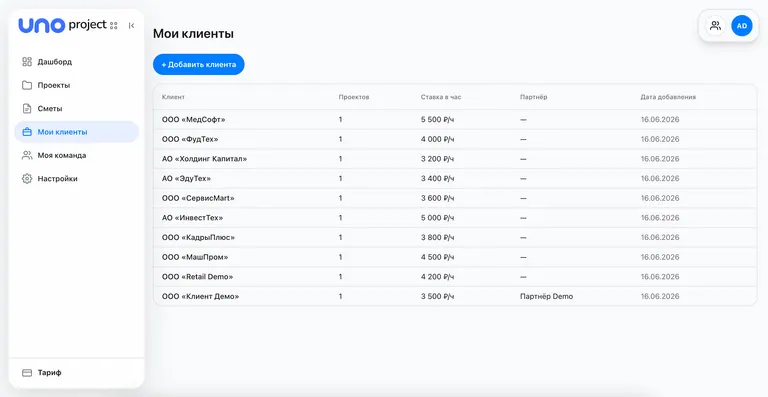This screenshot has width=768, height=397.
Task: Open the Проекты section
Action: click(x=77, y=85)
